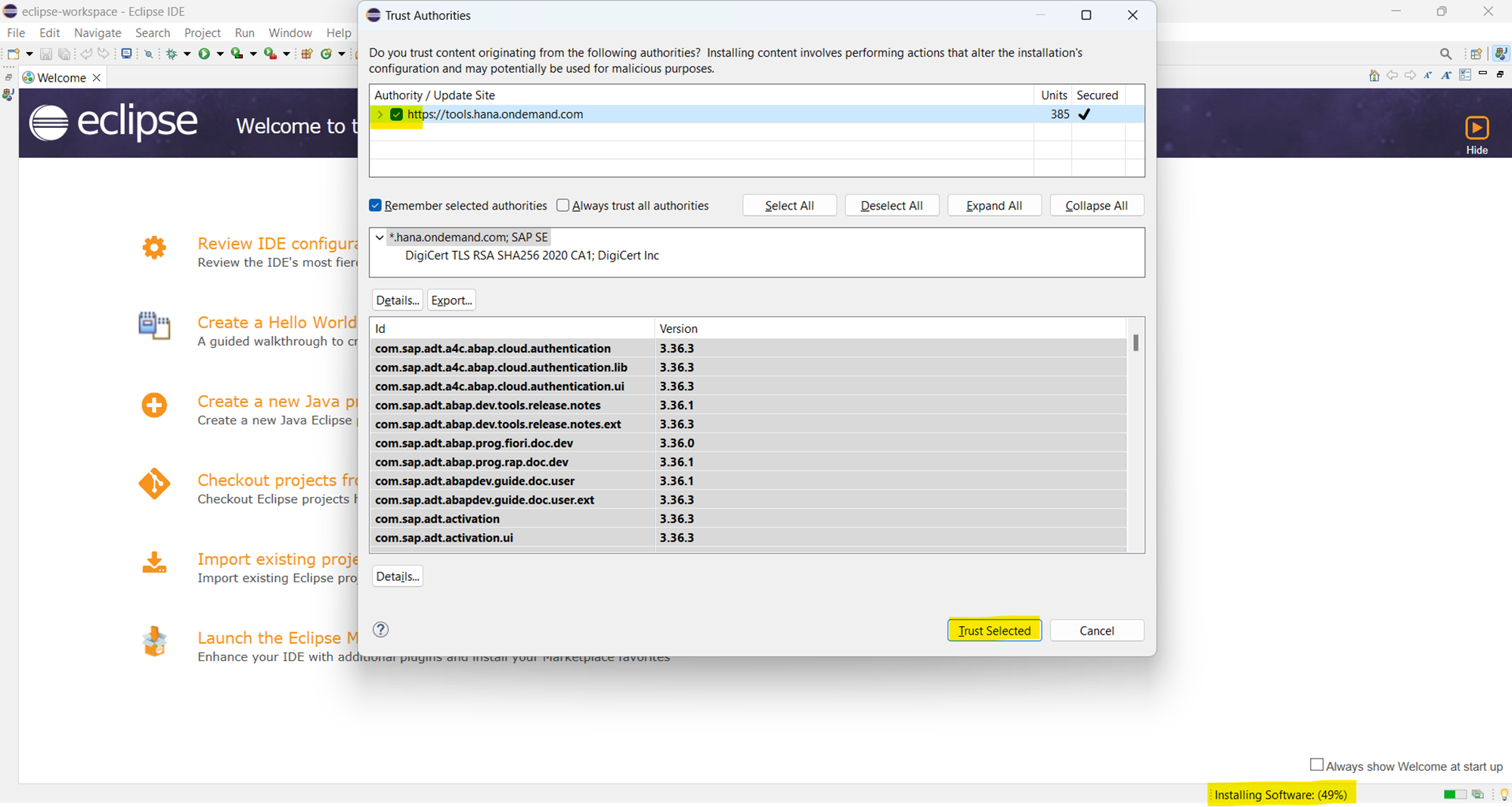Collapse the *.hana.ondemand.com certificate node
Image resolution: width=1512 pixels, height=807 pixels.
point(380,237)
